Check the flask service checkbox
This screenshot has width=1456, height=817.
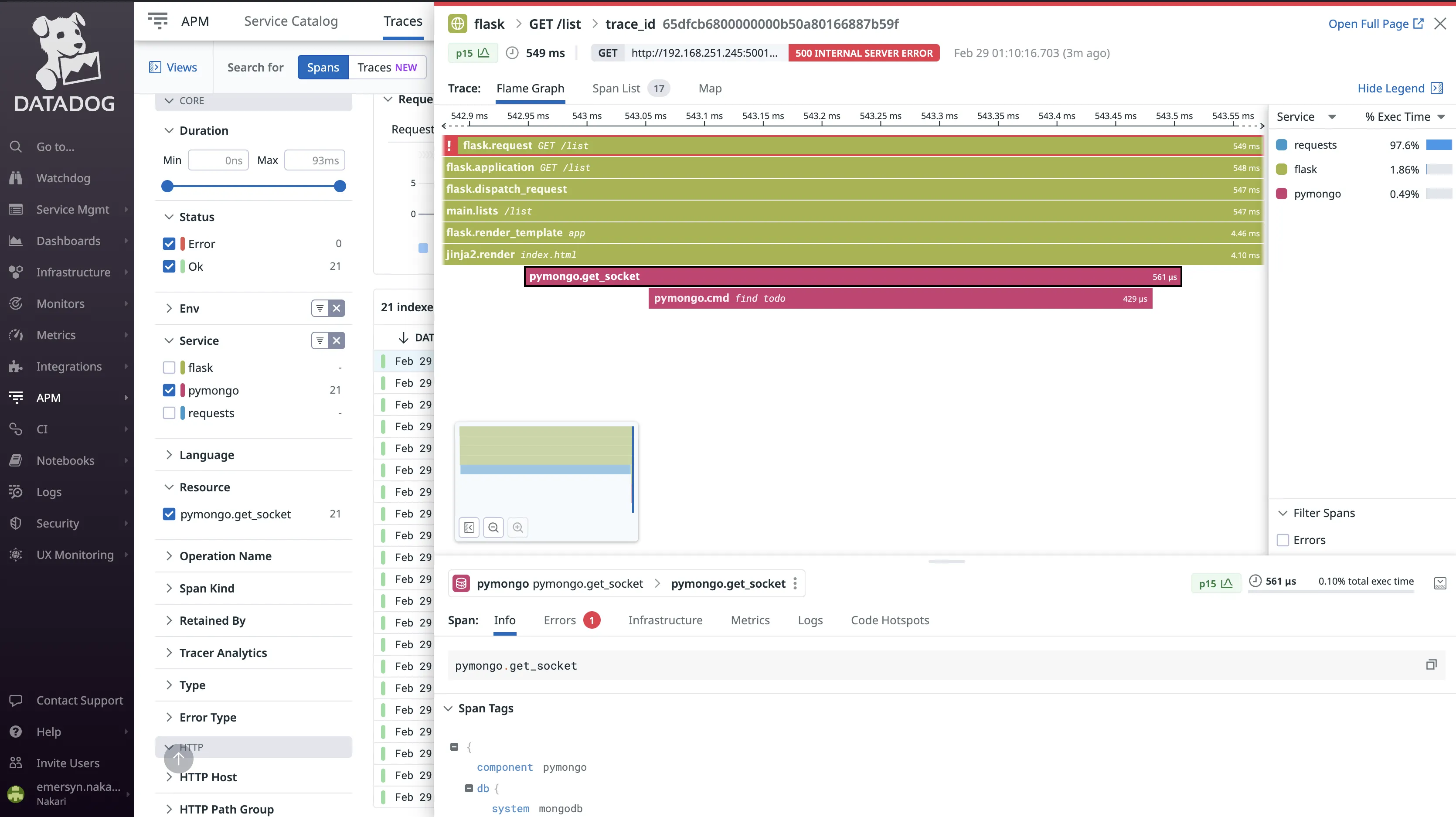pyautogui.click(x=169, y=368)
